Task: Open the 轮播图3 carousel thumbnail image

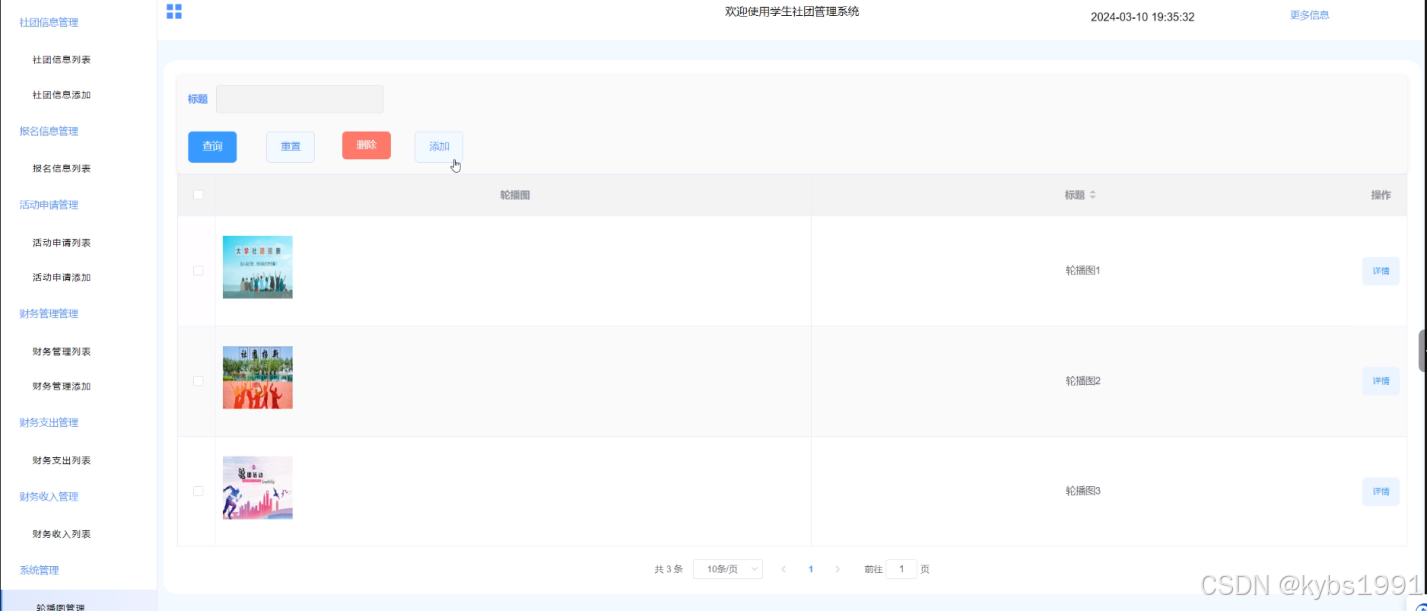Action: point(257,488)
